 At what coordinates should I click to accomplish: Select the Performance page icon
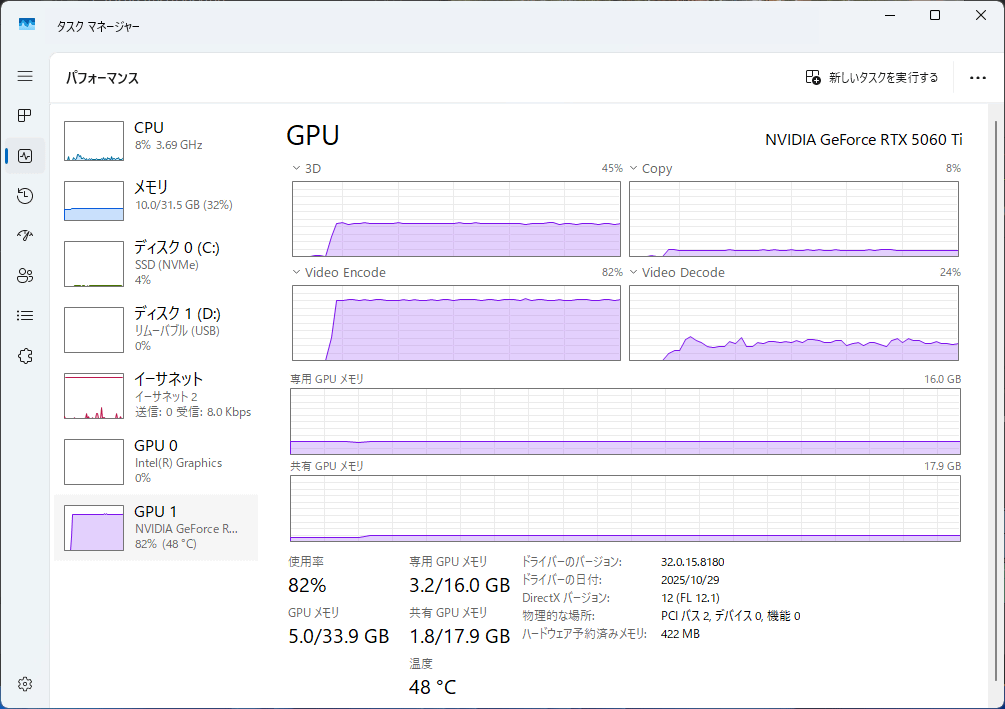click(25, 156)
